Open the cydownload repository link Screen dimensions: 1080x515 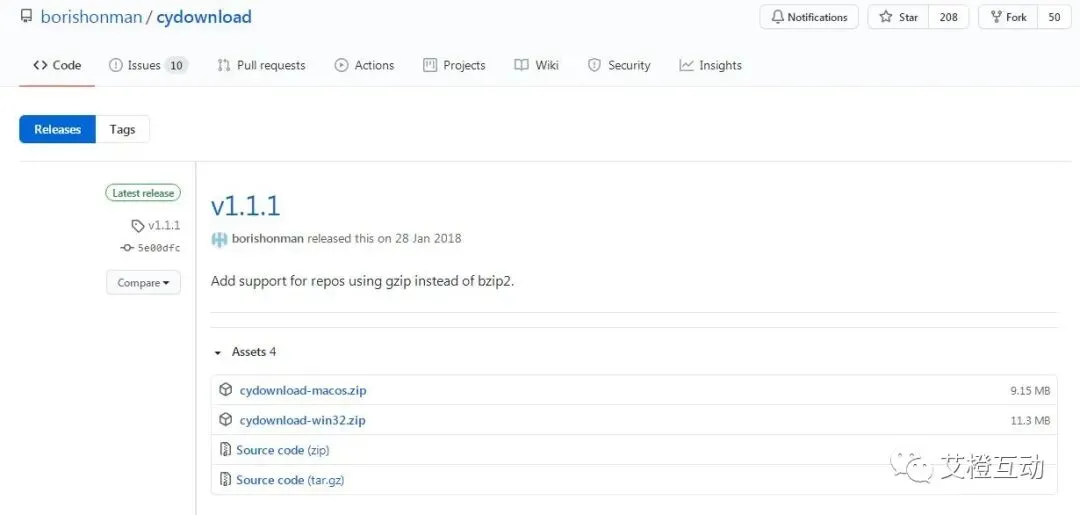tap(204, 17)
